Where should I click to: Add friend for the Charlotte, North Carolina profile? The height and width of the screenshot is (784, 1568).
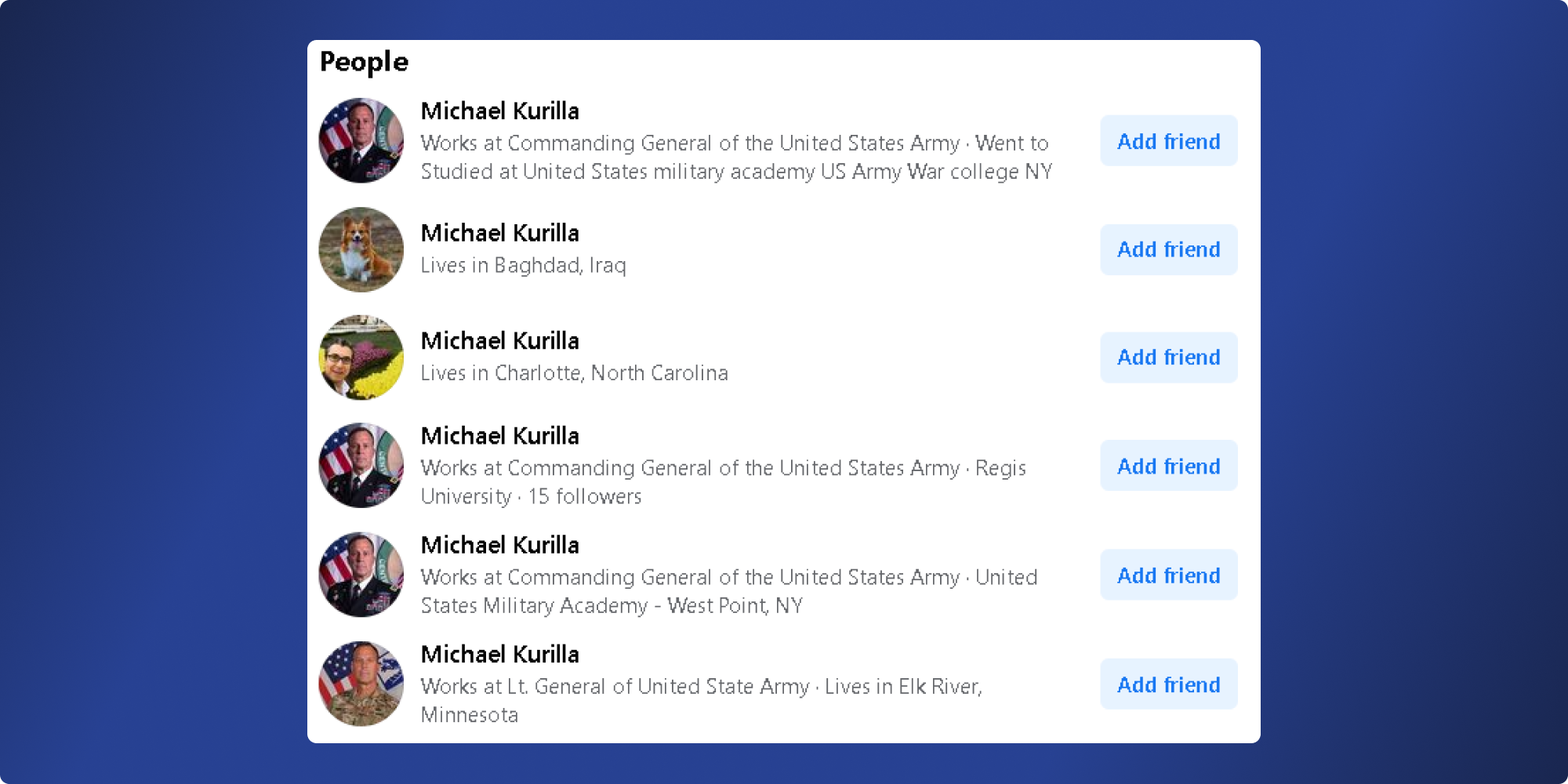1168,357
